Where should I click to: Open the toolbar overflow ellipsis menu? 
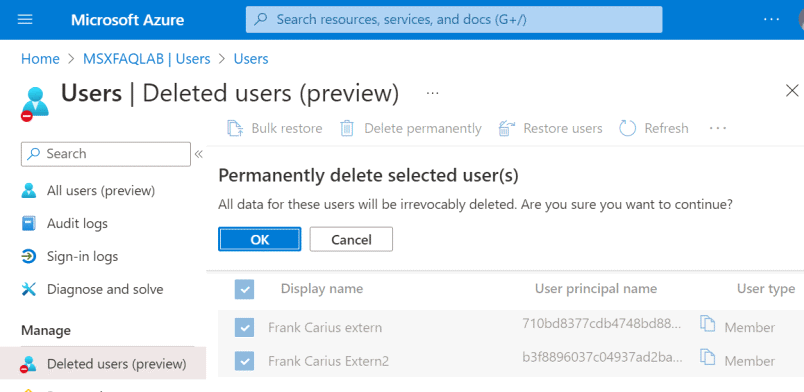718,128
